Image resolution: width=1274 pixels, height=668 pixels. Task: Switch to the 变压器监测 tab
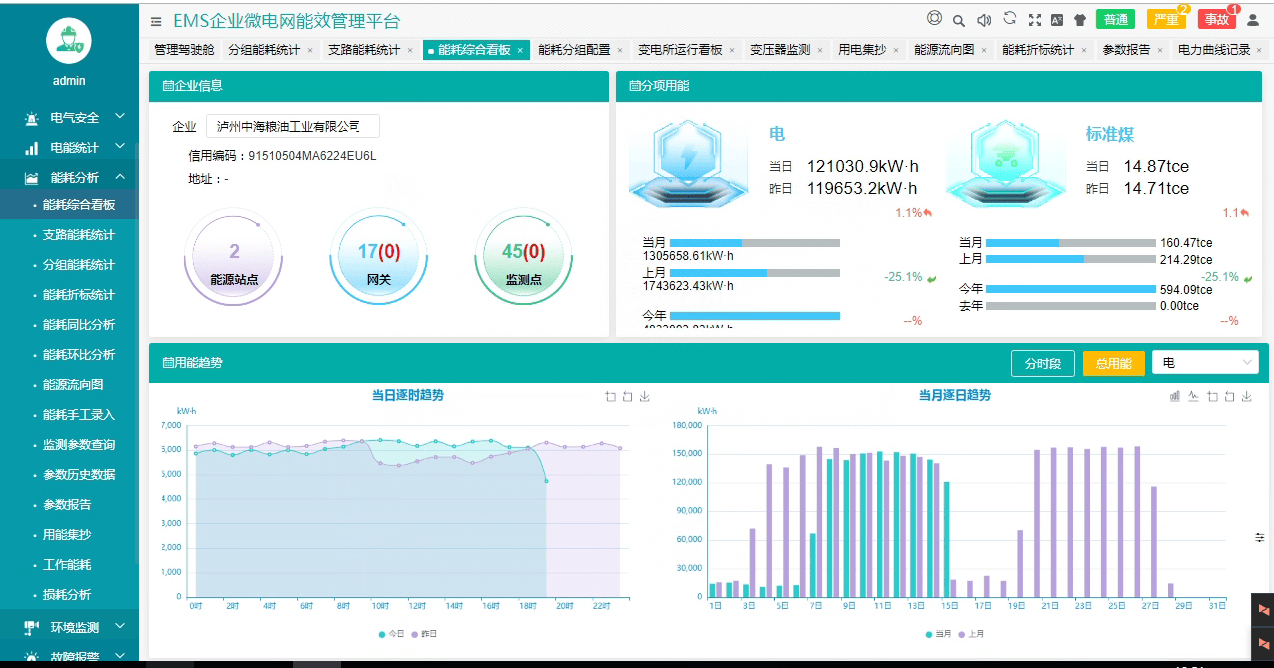(780, 50)
